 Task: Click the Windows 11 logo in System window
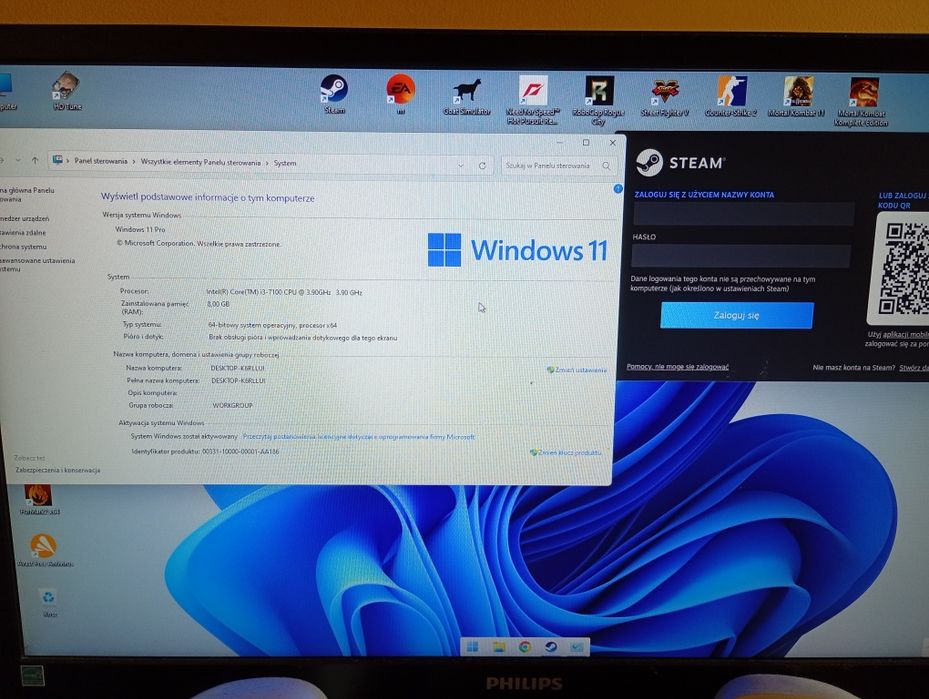click(x=518, y=250)
